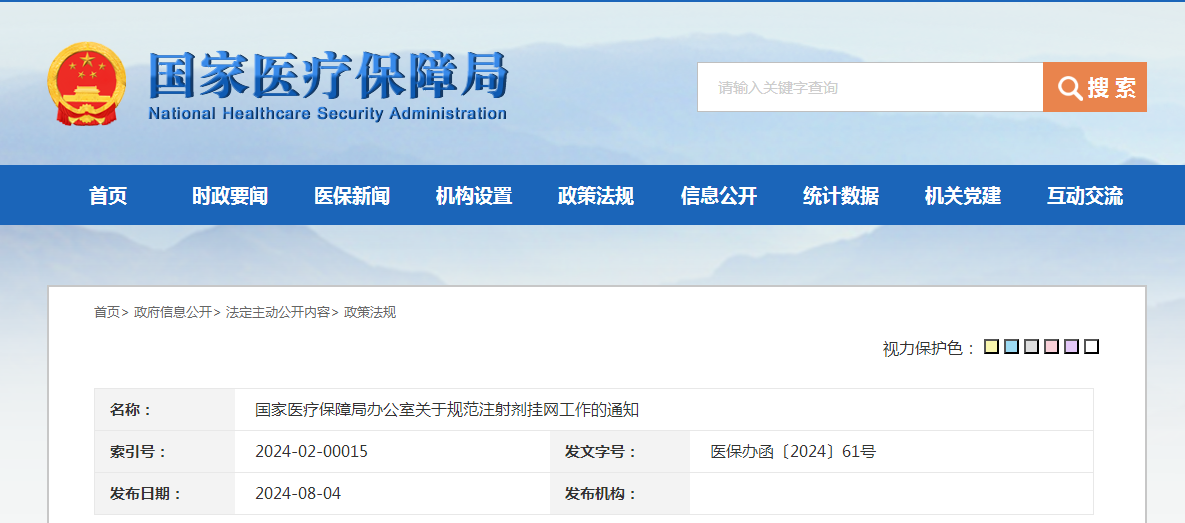This screenshot has height=523, width=1185.
Task: Open the 互动交流 navigation tab
Action: click(1085, 197)
